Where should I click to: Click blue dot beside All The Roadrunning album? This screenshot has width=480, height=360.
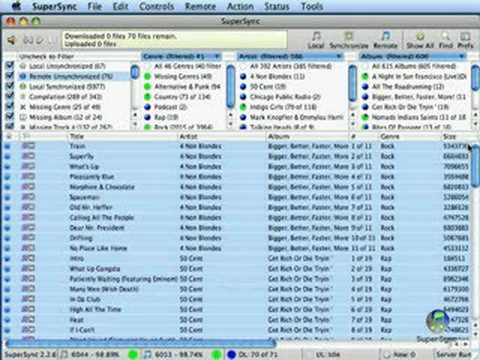click(365, 87)
